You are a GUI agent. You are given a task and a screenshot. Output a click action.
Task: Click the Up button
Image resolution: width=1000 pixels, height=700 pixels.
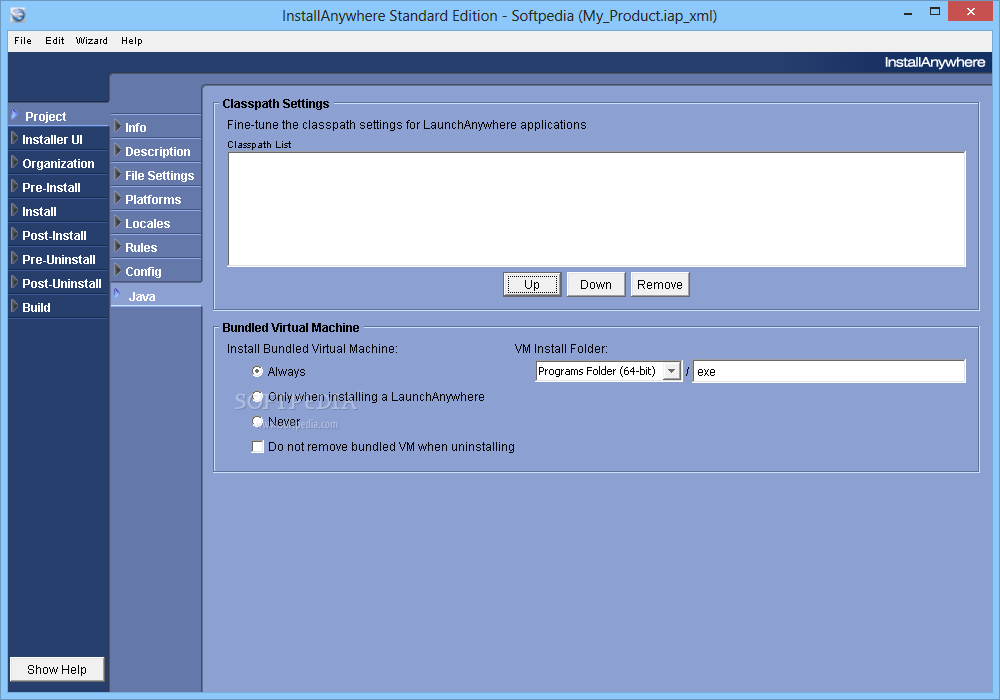coord(532,284)
